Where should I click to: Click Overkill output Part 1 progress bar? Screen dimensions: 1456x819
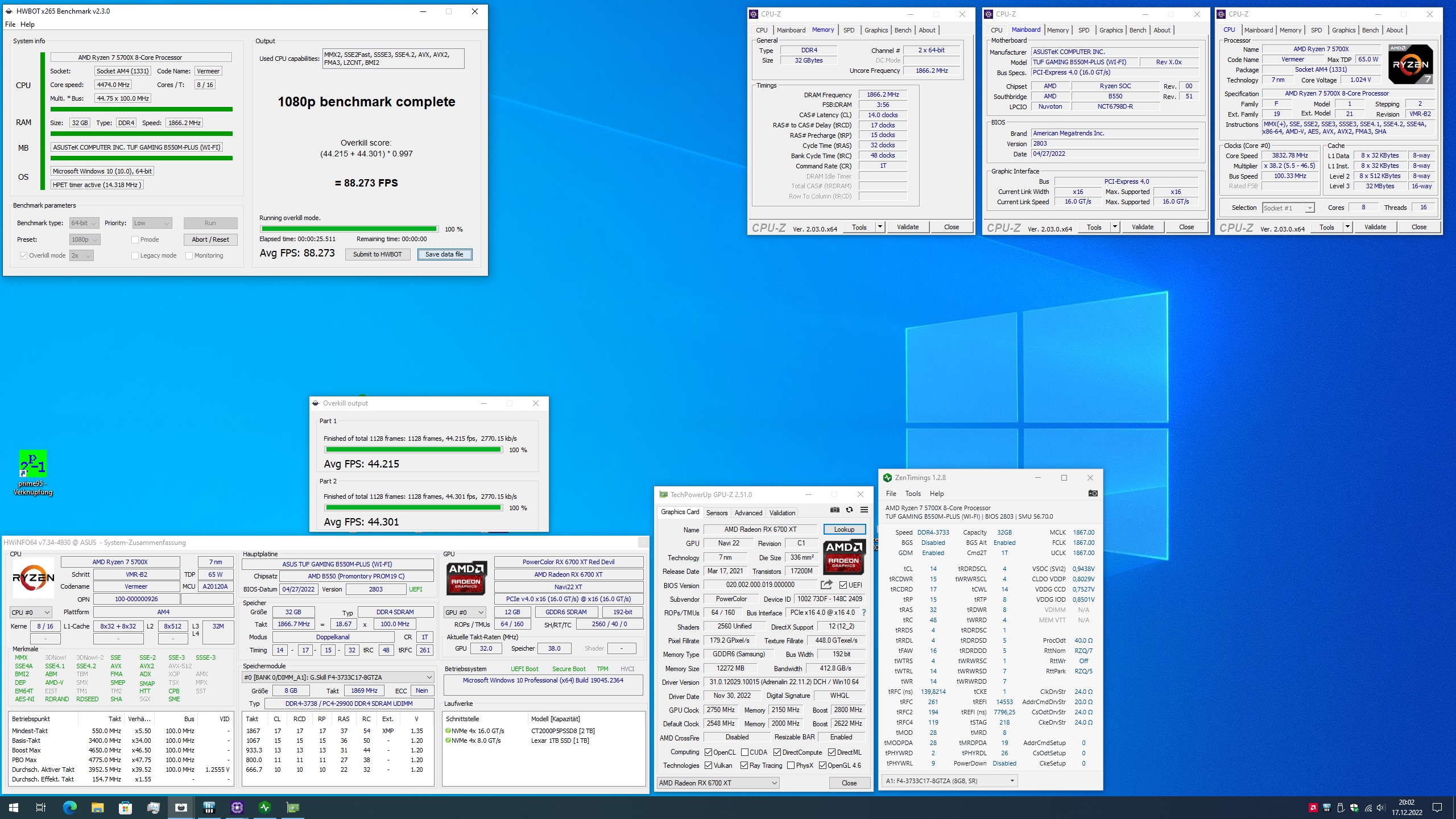point(413,450)
